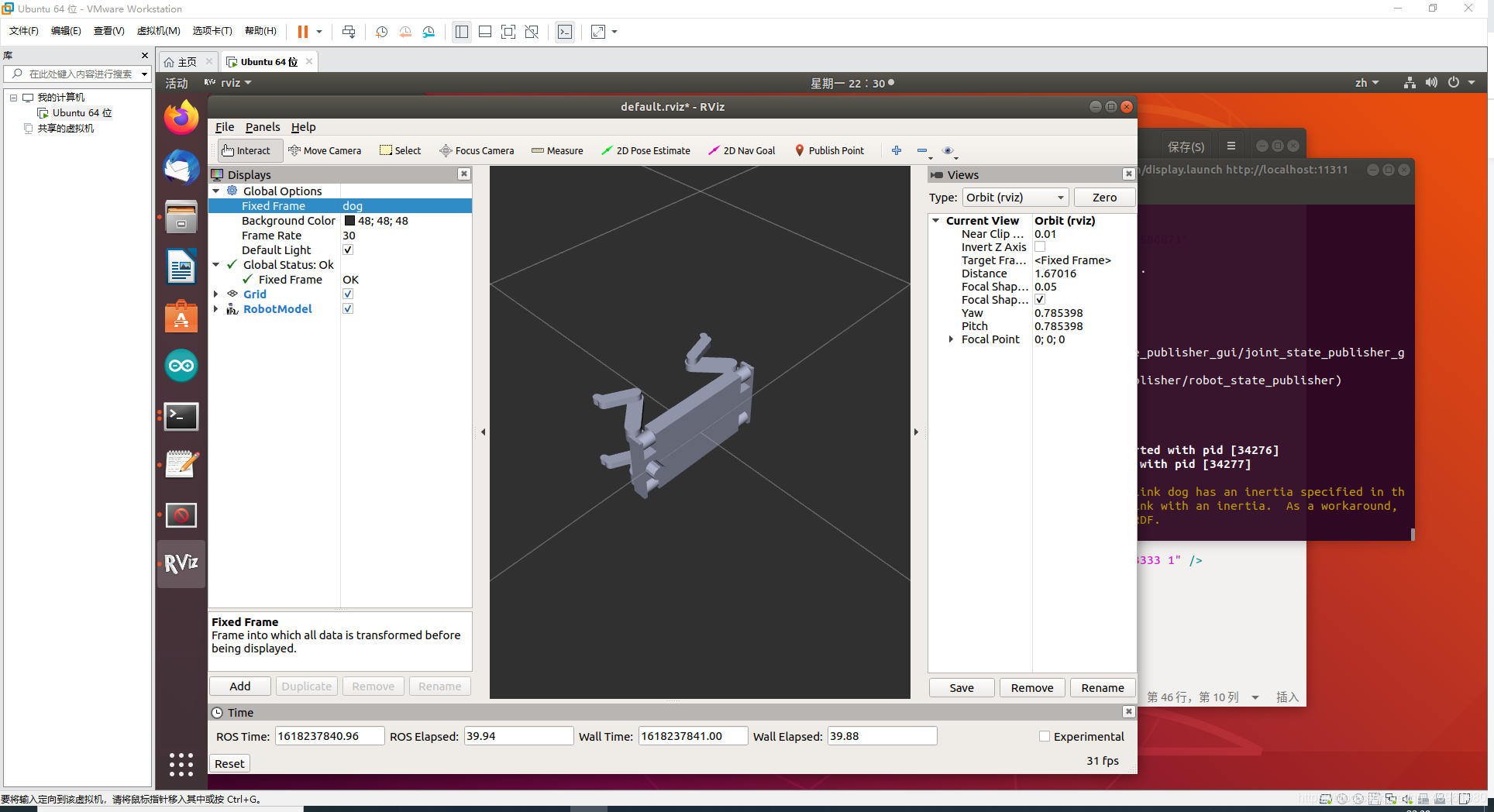Open the dropdown beside the VMware pause button
Viewport: 1494px width, 812px height.
[x=319, y=32]
